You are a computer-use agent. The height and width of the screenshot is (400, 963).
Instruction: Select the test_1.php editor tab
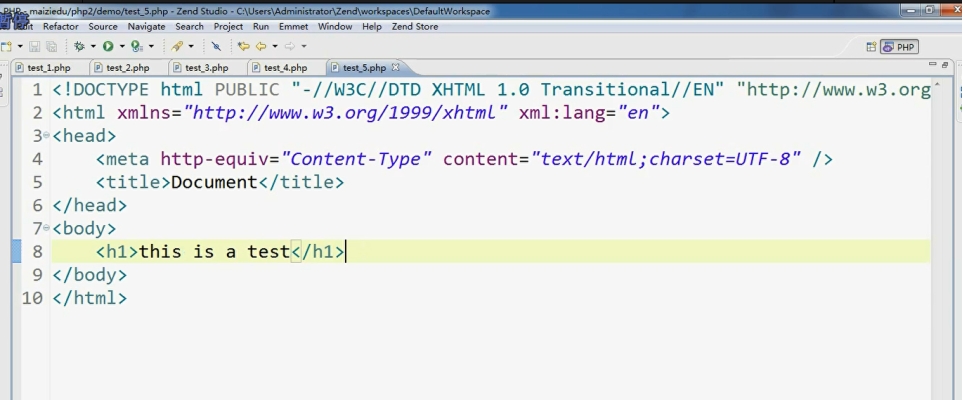tap(48, 68)
